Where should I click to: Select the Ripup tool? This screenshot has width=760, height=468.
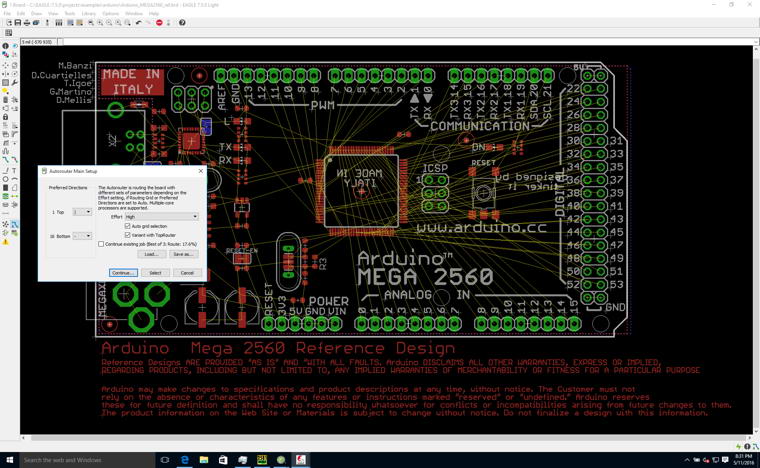[15, 159]
